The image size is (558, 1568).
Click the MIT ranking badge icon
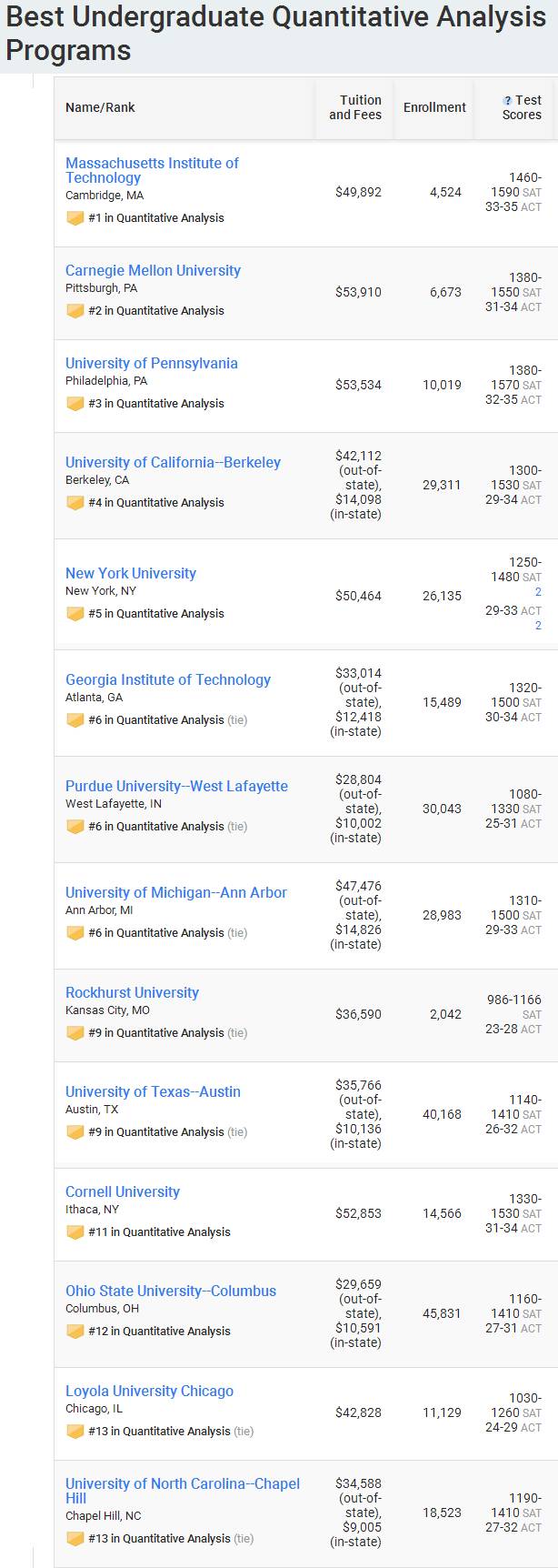75,218
